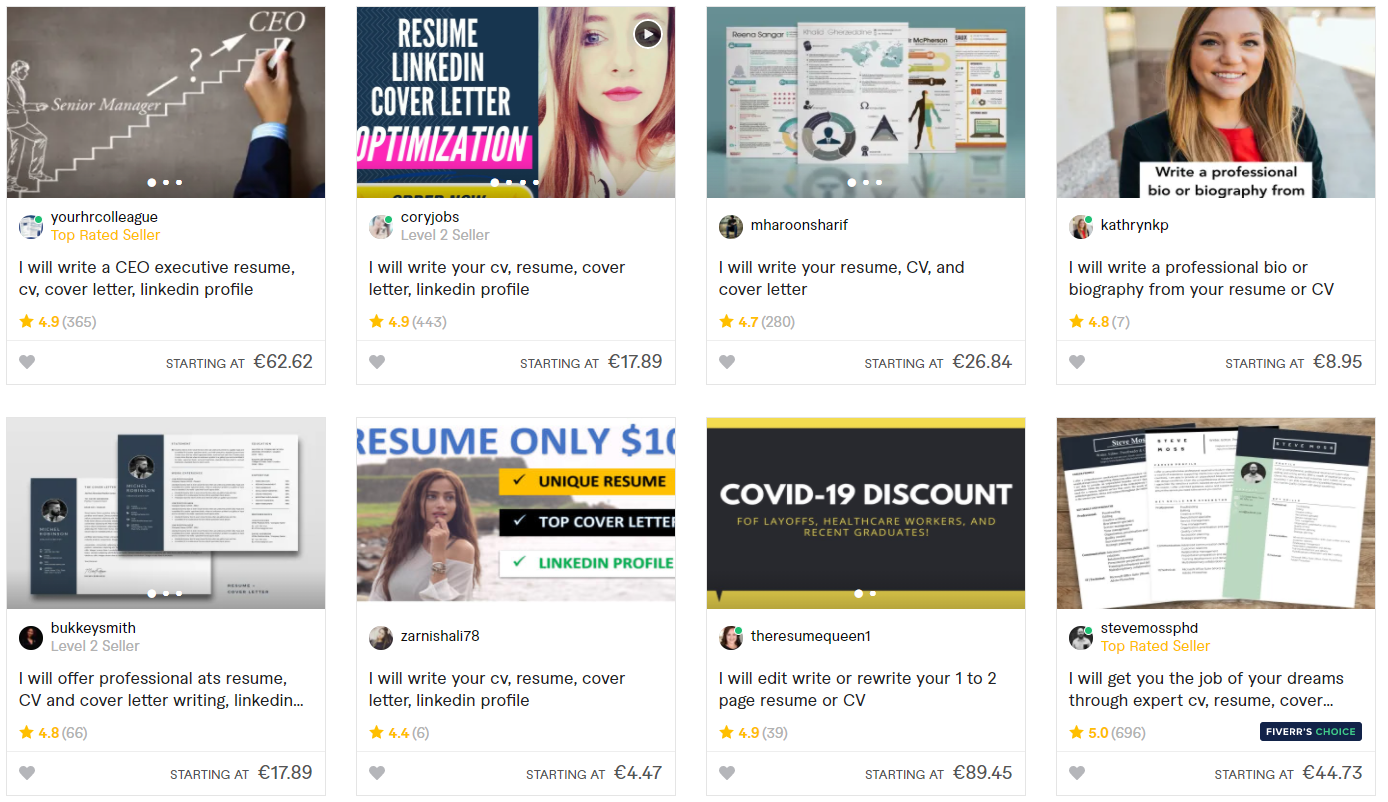
Task: Click the zarnishali78 username
Action: tap(440, 636)
